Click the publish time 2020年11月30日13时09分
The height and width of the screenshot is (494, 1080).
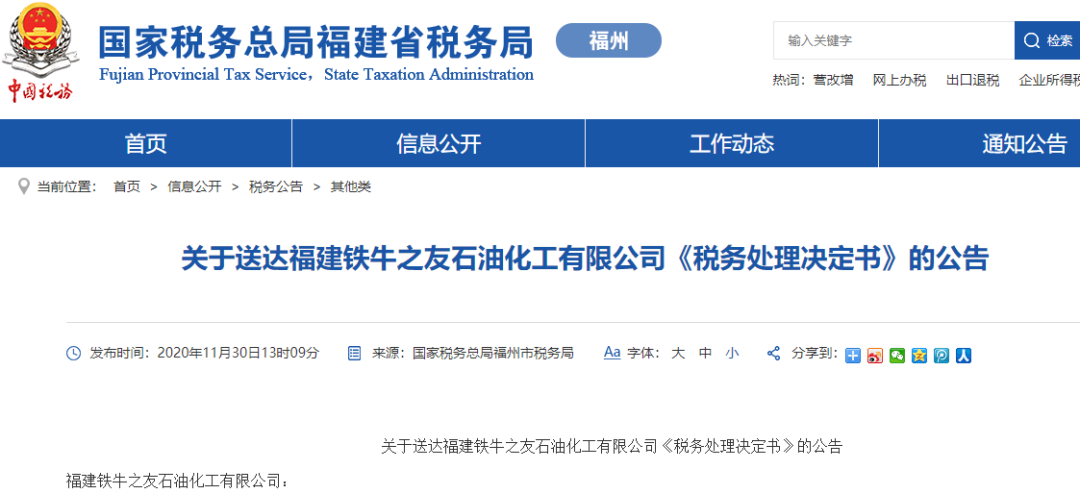(238, 354)
